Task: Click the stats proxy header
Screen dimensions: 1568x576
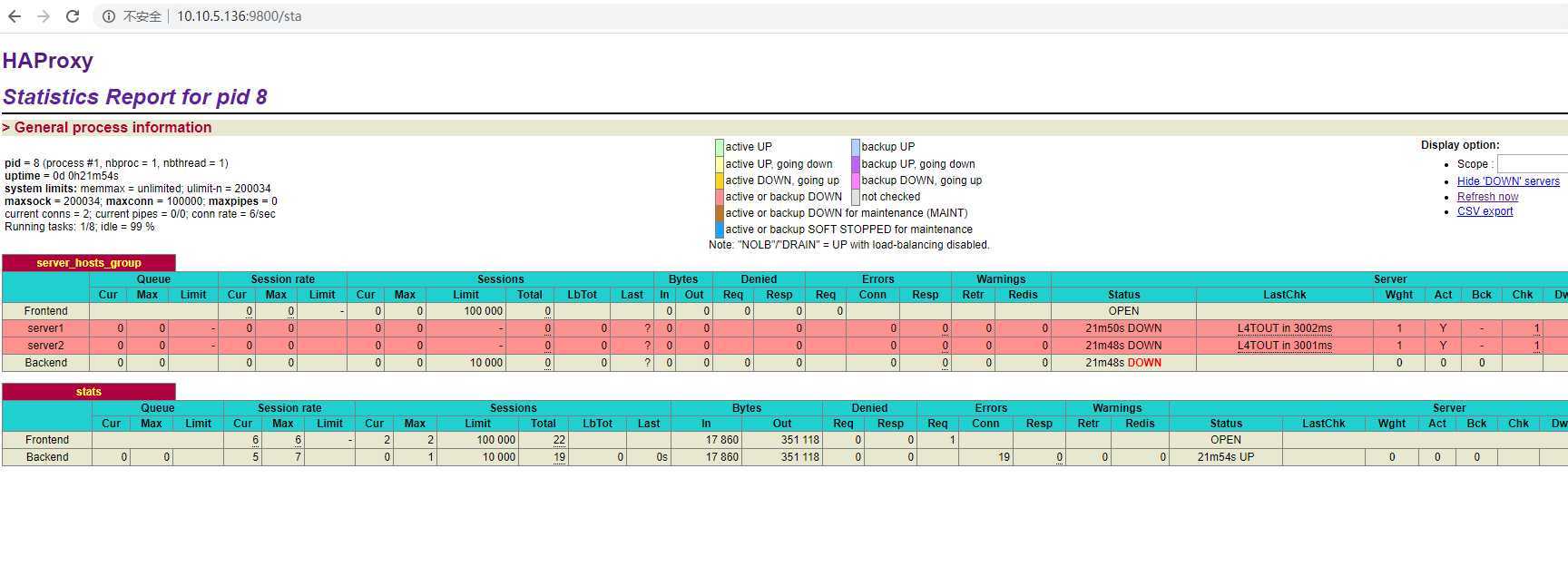Action: (89, 392)
